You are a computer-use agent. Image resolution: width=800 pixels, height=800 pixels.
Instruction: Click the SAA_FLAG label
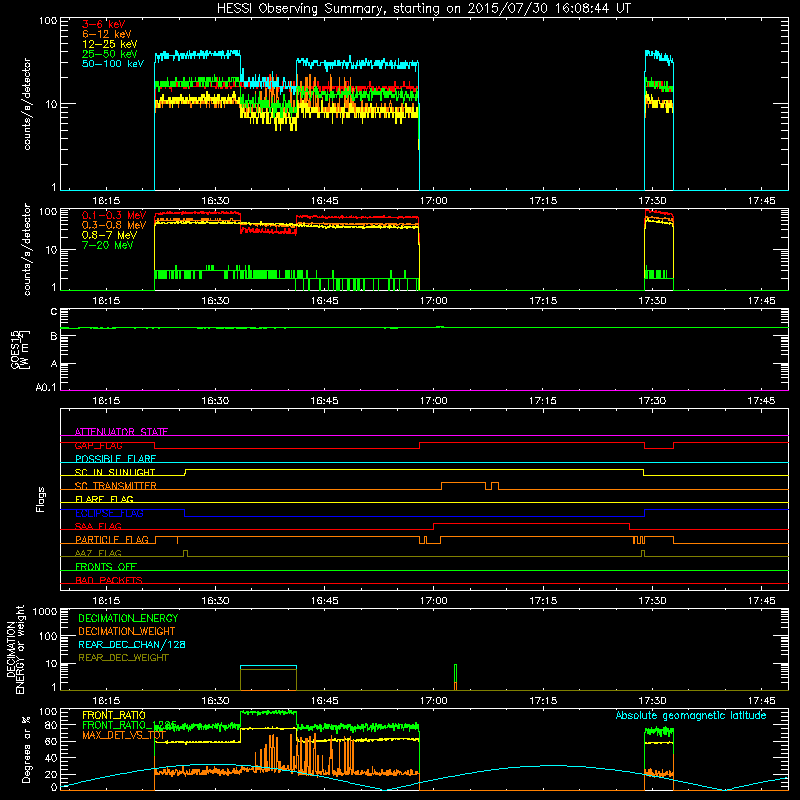(x=98, y=526)
